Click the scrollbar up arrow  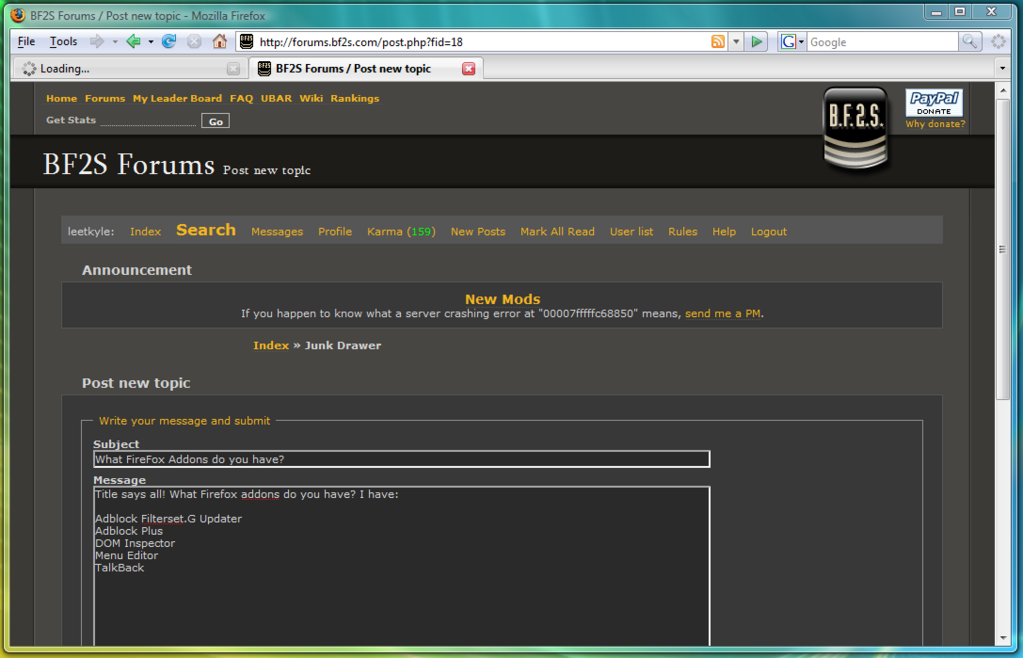pos(1003,90)
